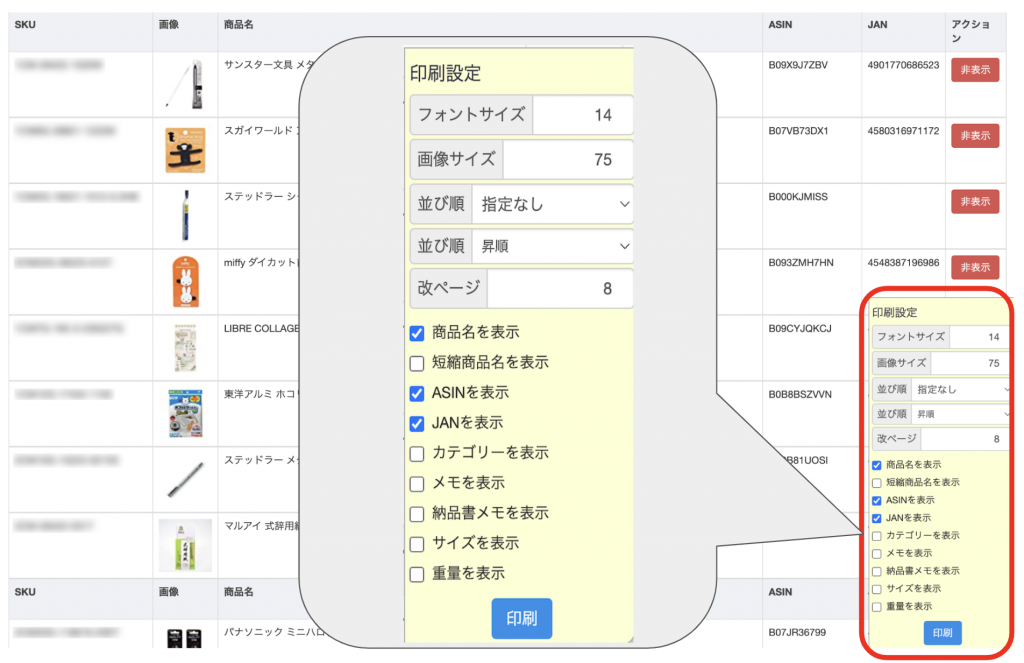This screenshot has height=663, width=1024.
Task: Click the blue 印刷 button in the enlarged settings
Action: click(522, 618)
